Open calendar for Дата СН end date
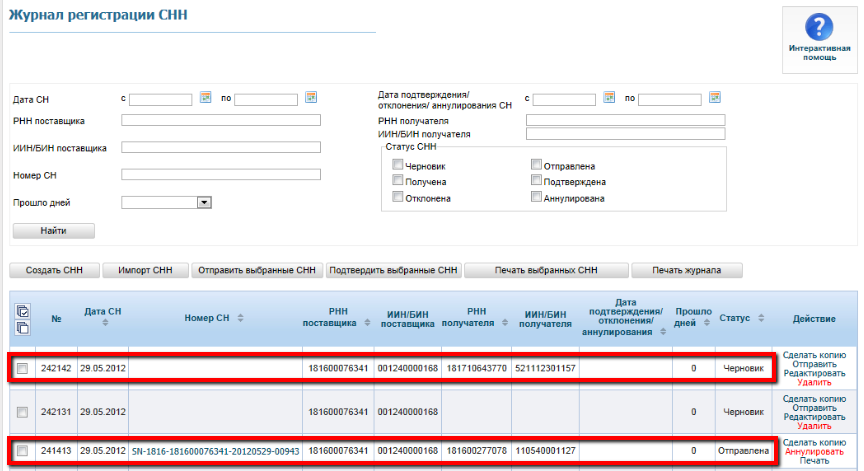Viewport: 864px width, 471px height. click(x=310, y=97)
